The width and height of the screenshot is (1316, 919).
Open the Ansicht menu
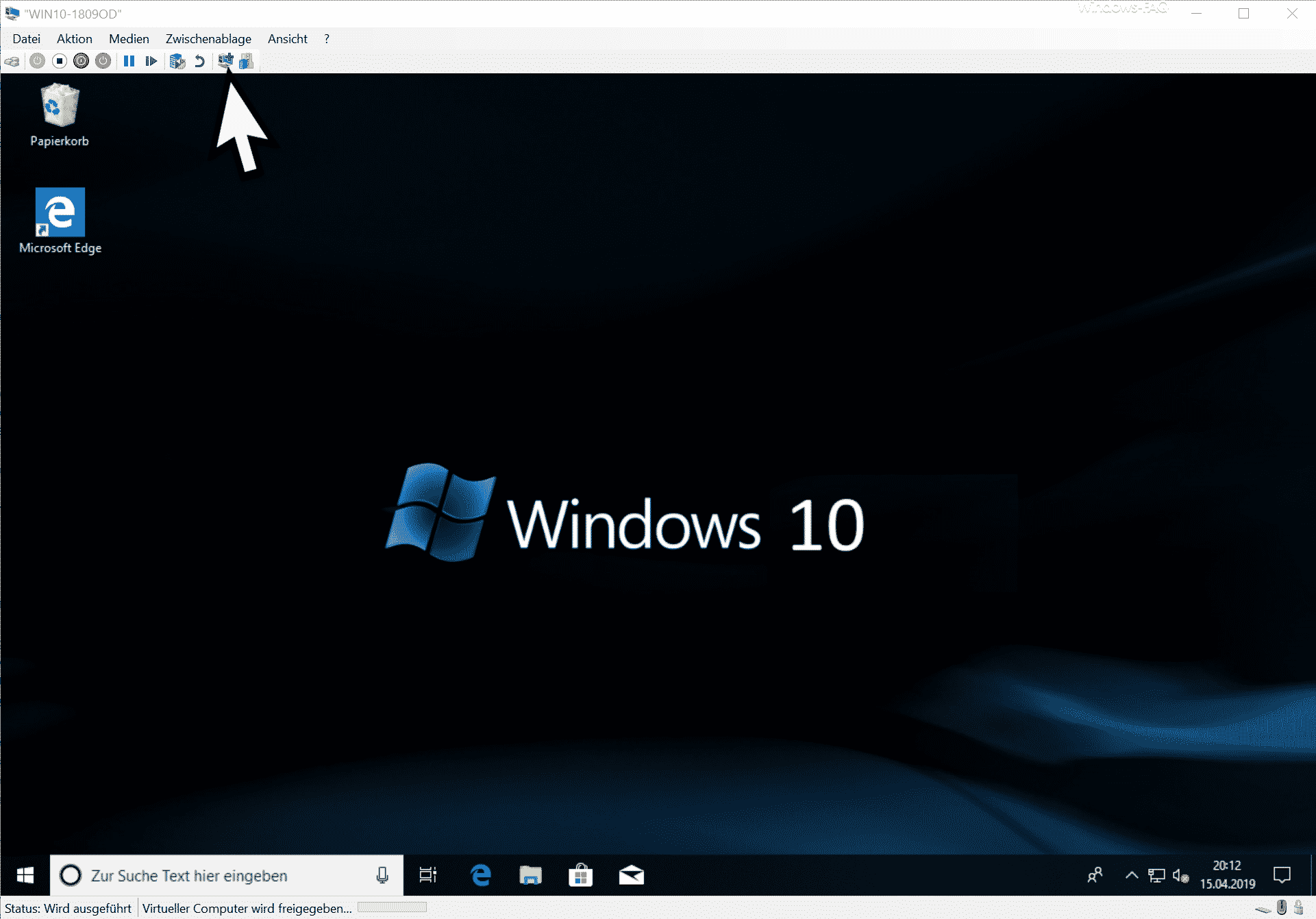(288, 39)
